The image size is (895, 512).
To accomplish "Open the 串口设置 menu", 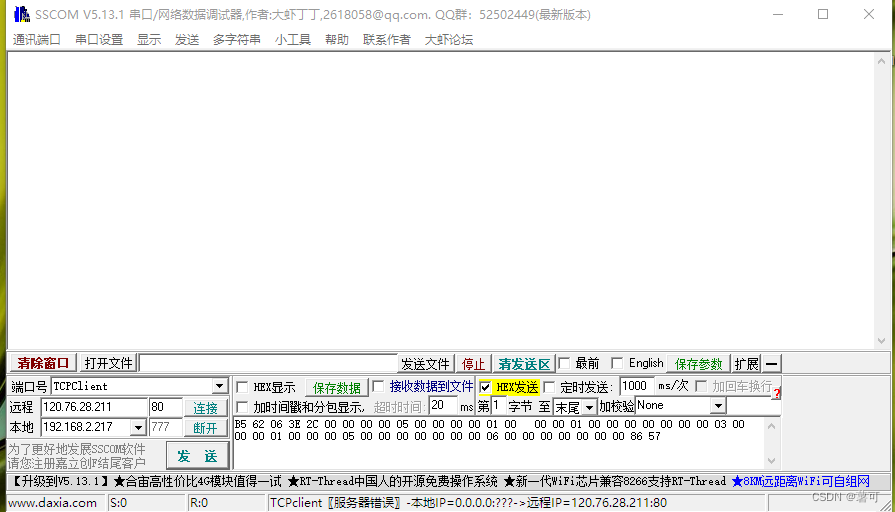I will (x=99, y=39).
